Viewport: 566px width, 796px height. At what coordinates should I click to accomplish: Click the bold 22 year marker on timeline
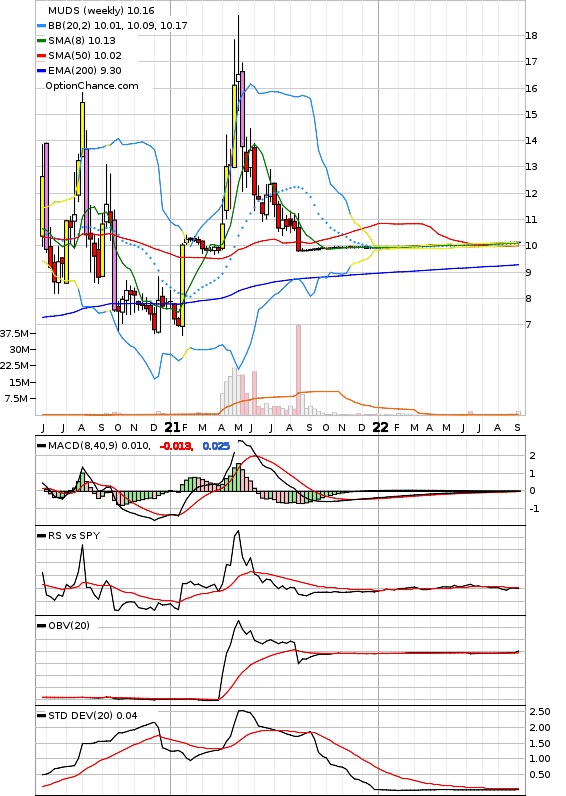coord(380,427)
